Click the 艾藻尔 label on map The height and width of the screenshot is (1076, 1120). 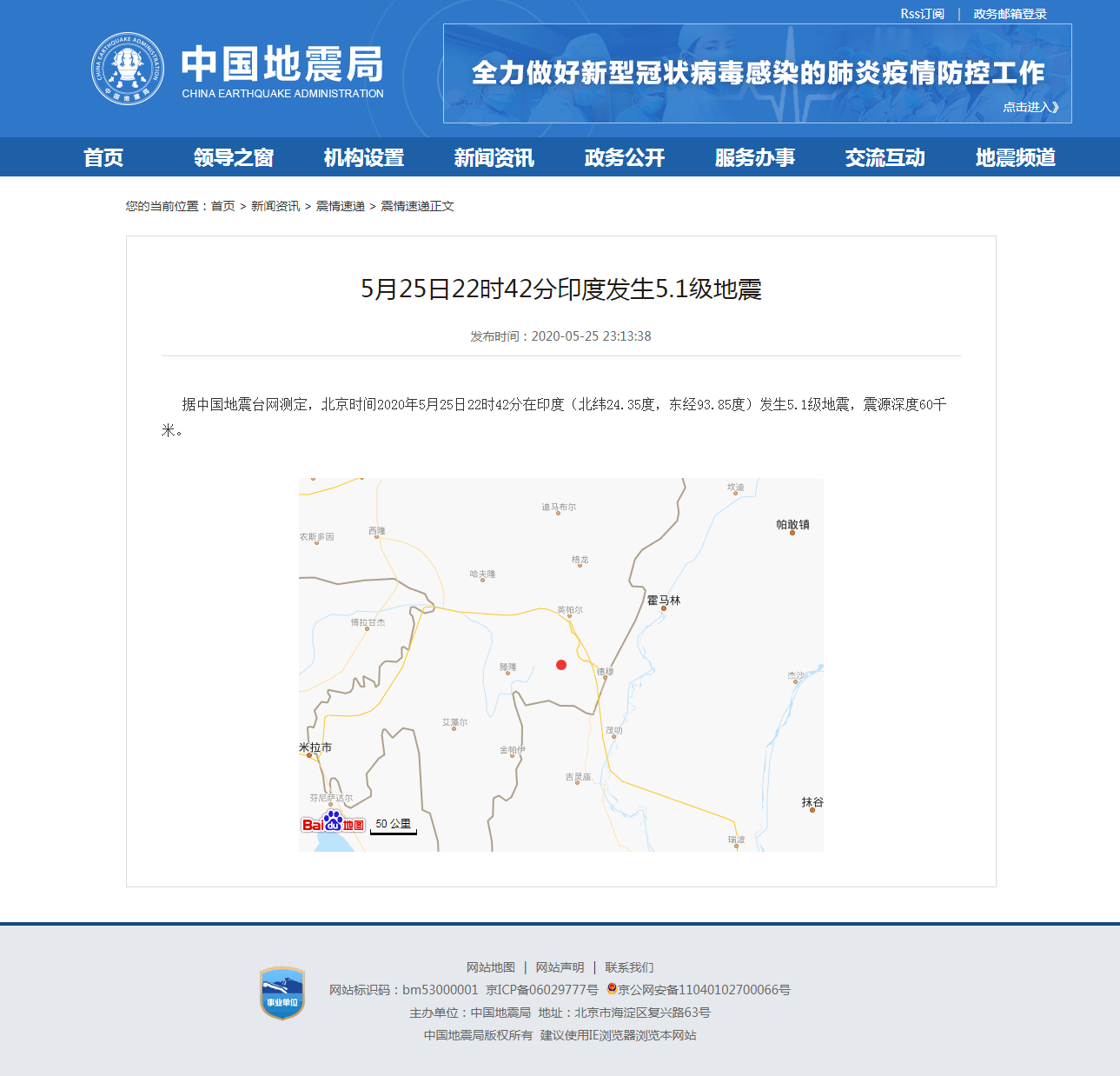coord(454,722)
